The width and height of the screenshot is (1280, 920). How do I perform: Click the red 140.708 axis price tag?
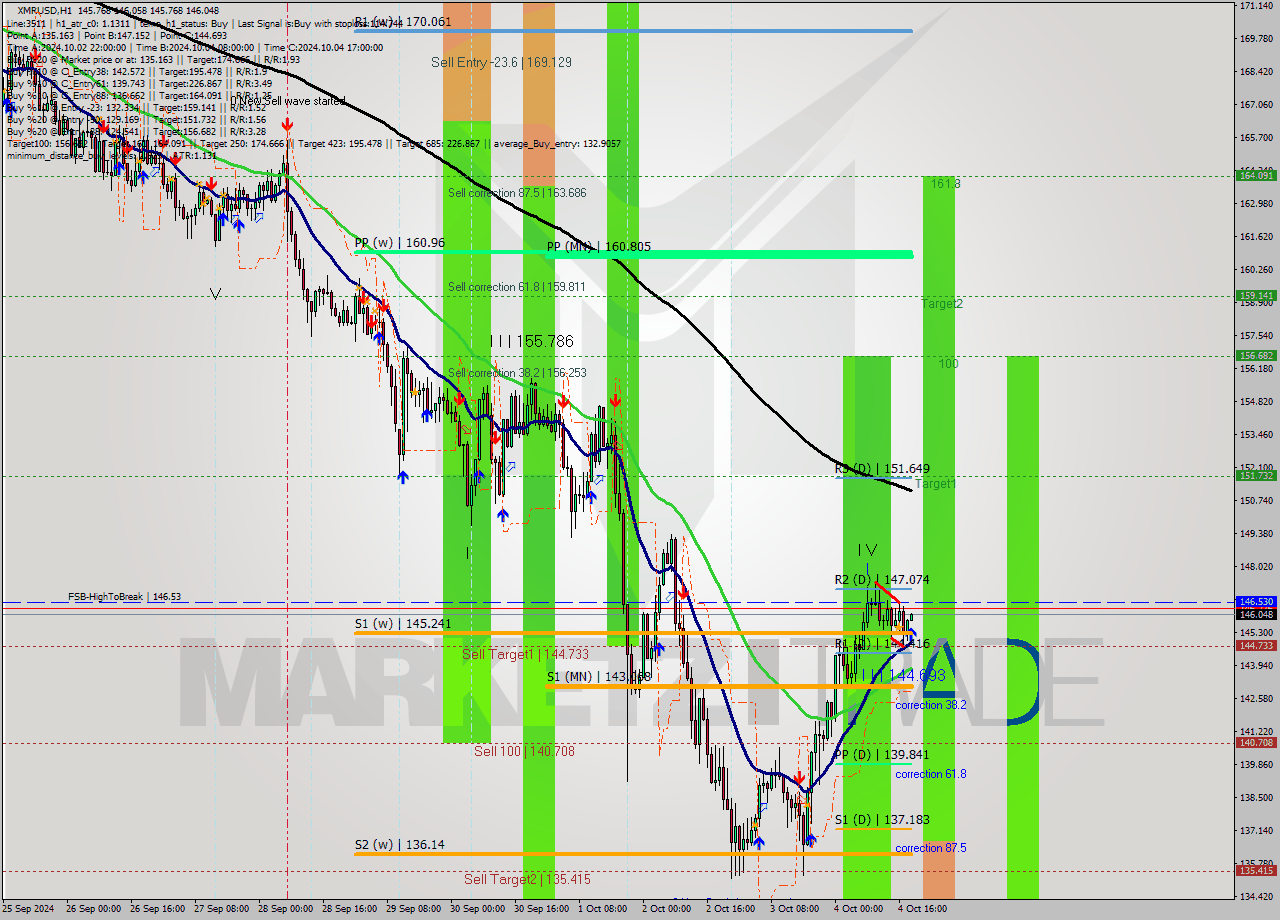(x=1257, y=743)
